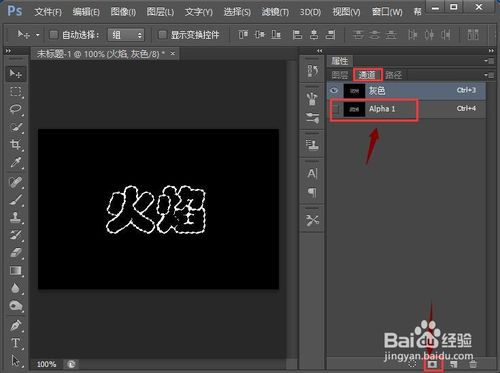The height and width of the screenshot is (373, 500).
Task: Switch to the 图层 panel tab
Action: (x=340, y=75)
